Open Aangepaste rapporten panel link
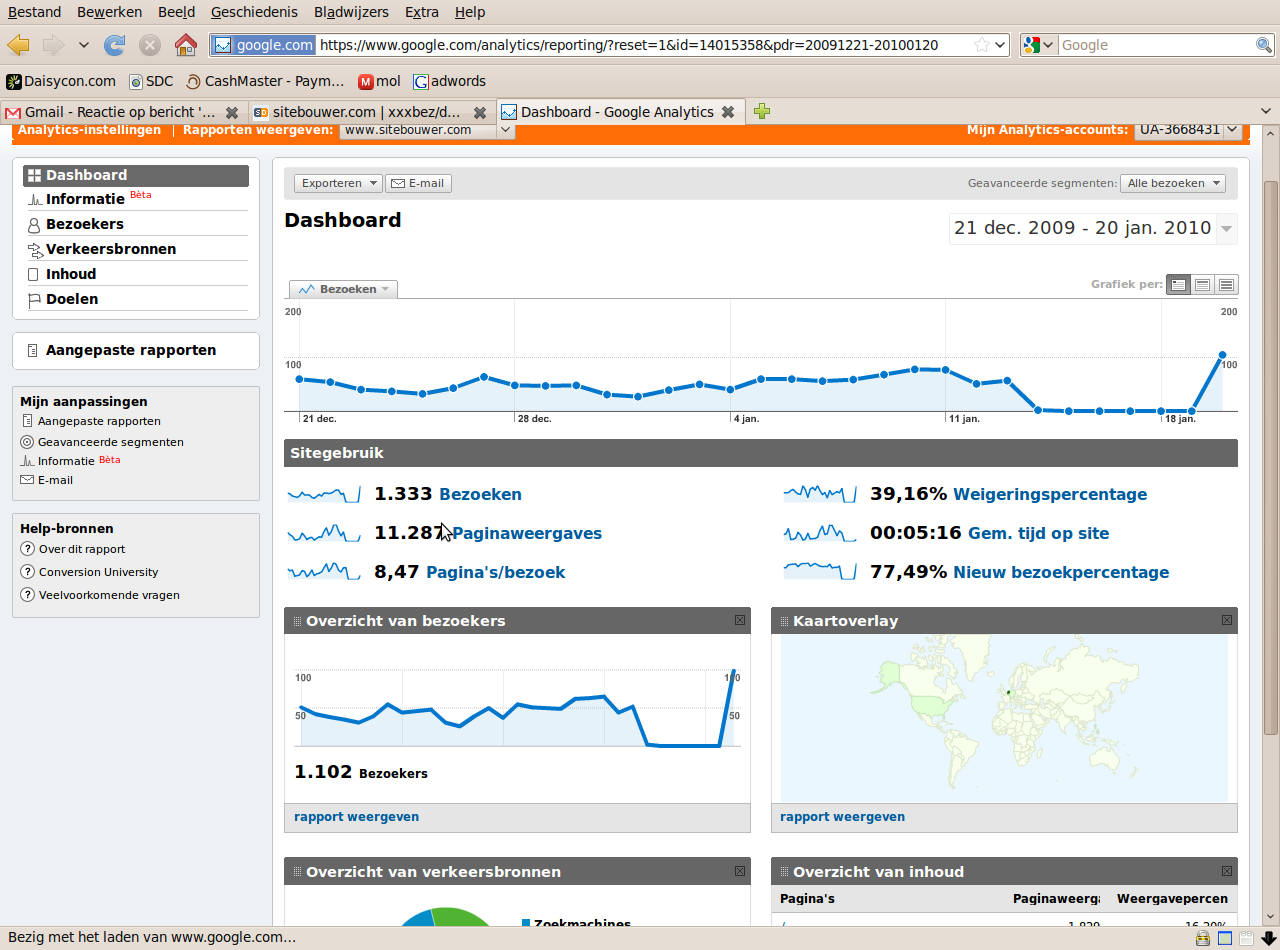This screenshot has width=1280, height=950. [131, 350]
